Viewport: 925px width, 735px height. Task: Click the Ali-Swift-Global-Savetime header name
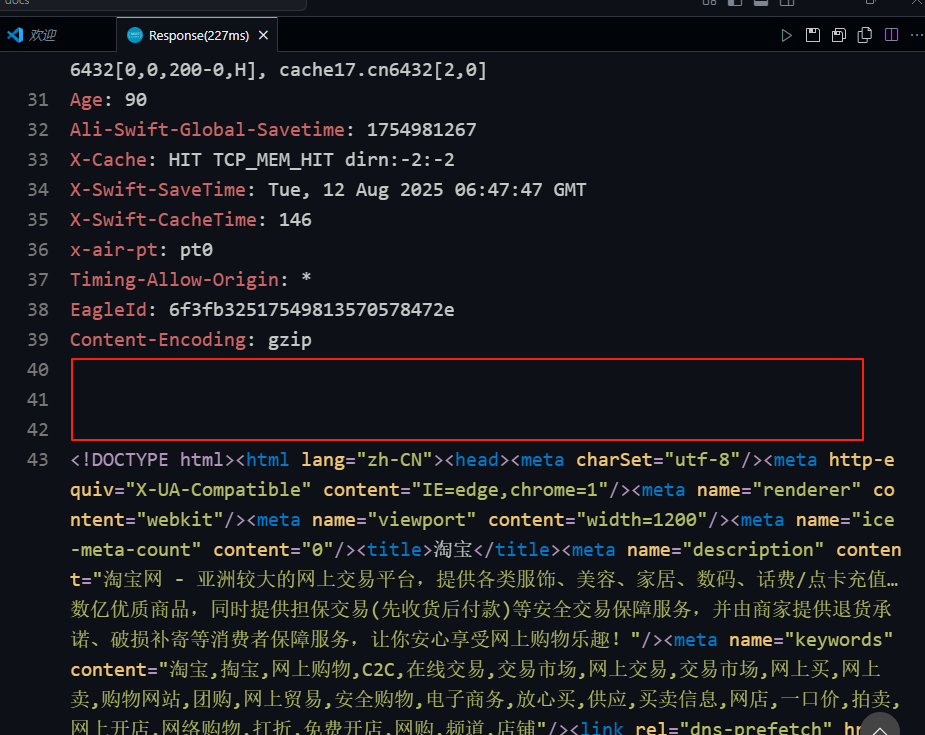tap(207, 130)
